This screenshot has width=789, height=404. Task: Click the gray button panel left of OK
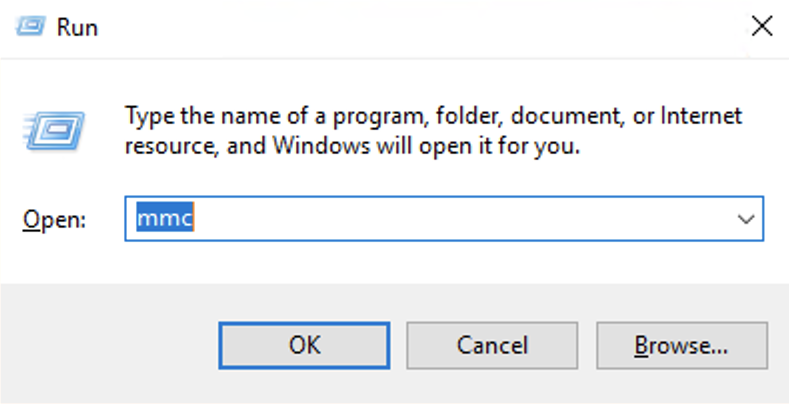click(108, 345)
